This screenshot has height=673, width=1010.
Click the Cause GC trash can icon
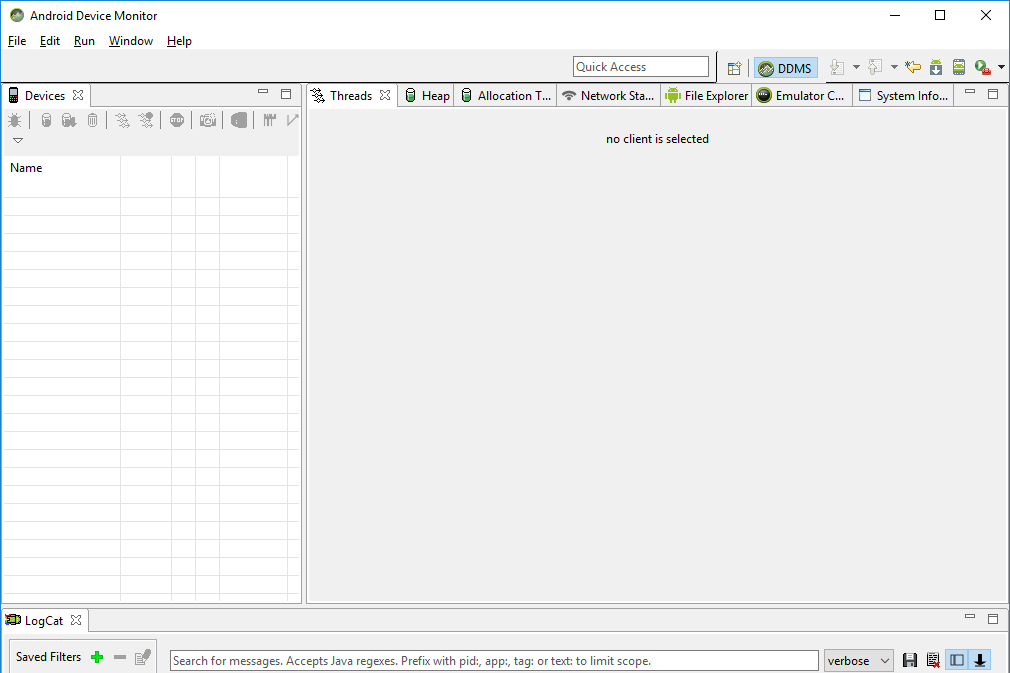coord(92,120)
